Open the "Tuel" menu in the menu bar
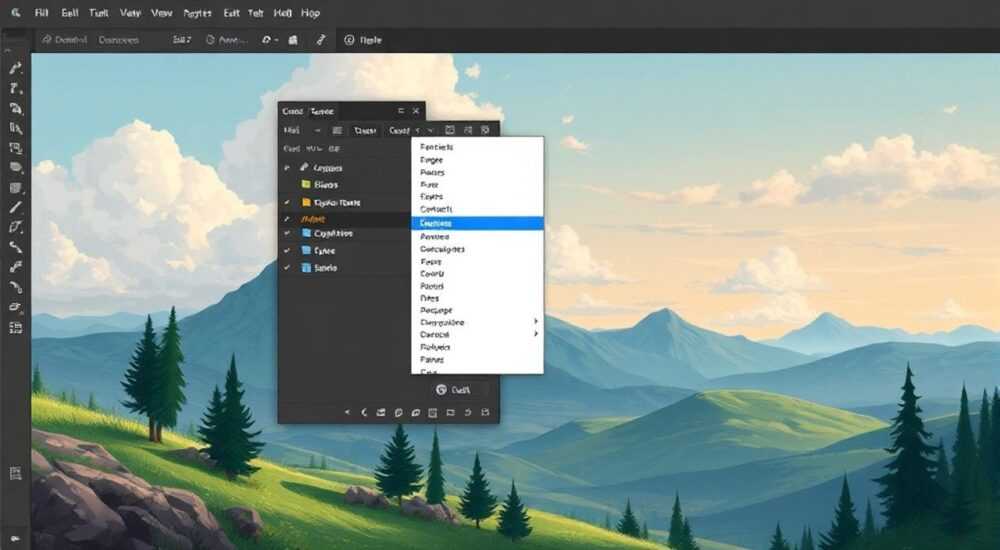 pyautogui.click(x=99, y=13)
